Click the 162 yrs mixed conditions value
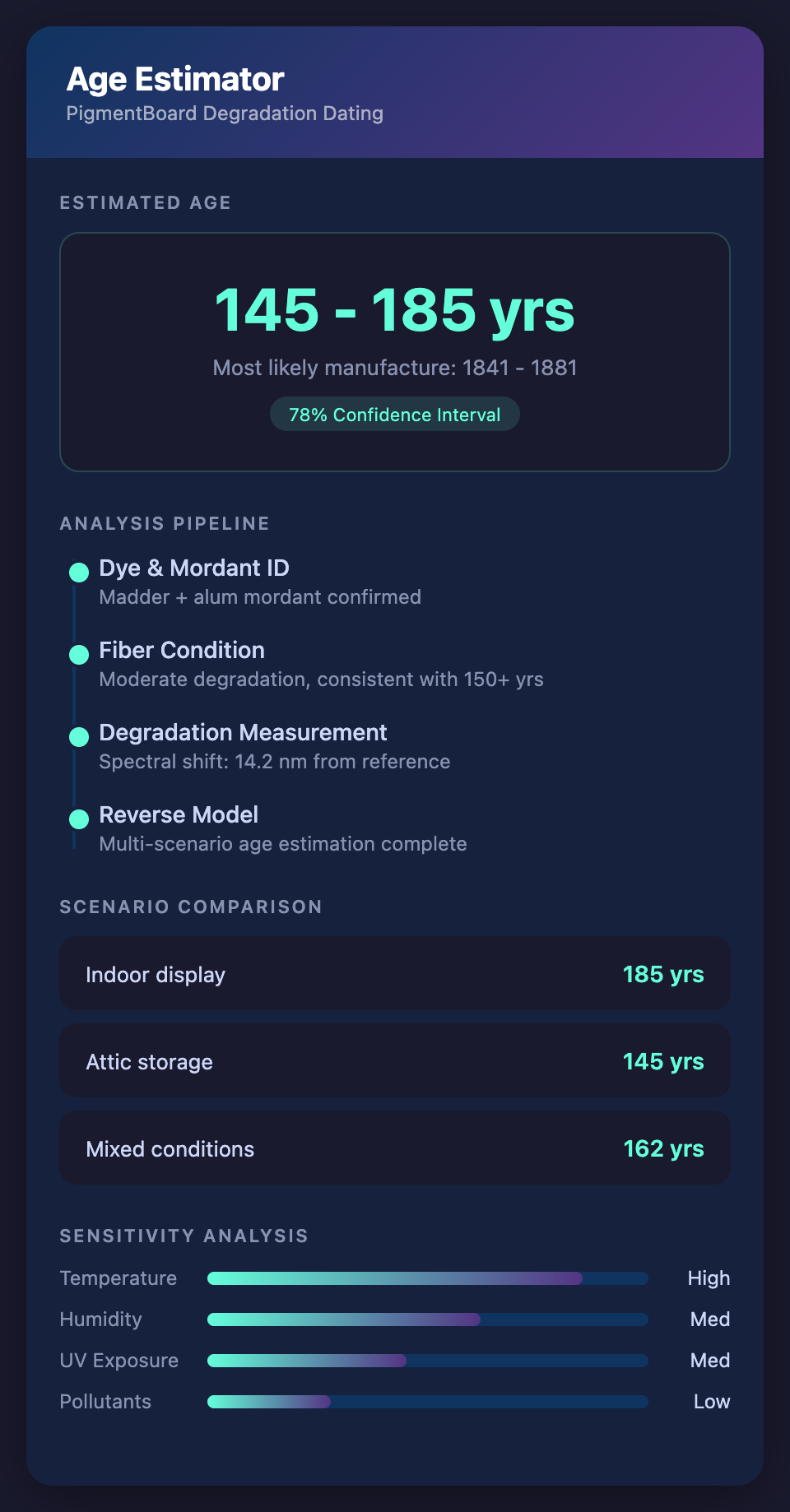This screenshot has width=790, height=1512. [663, 1148]
